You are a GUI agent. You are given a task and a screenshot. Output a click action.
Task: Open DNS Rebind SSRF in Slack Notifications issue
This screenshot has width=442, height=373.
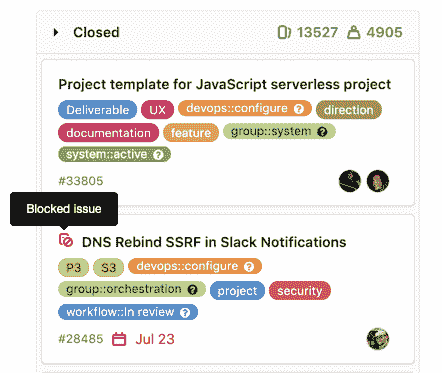214,242
